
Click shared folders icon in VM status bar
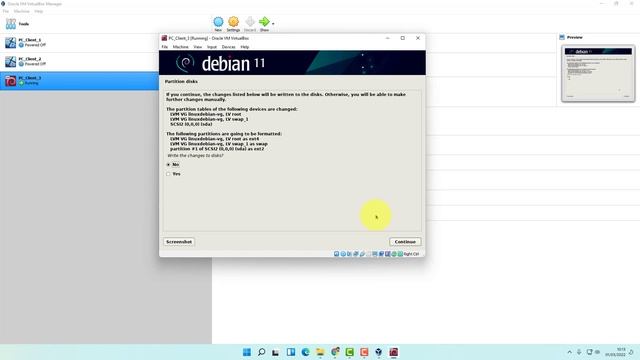(x=369, y=254)
